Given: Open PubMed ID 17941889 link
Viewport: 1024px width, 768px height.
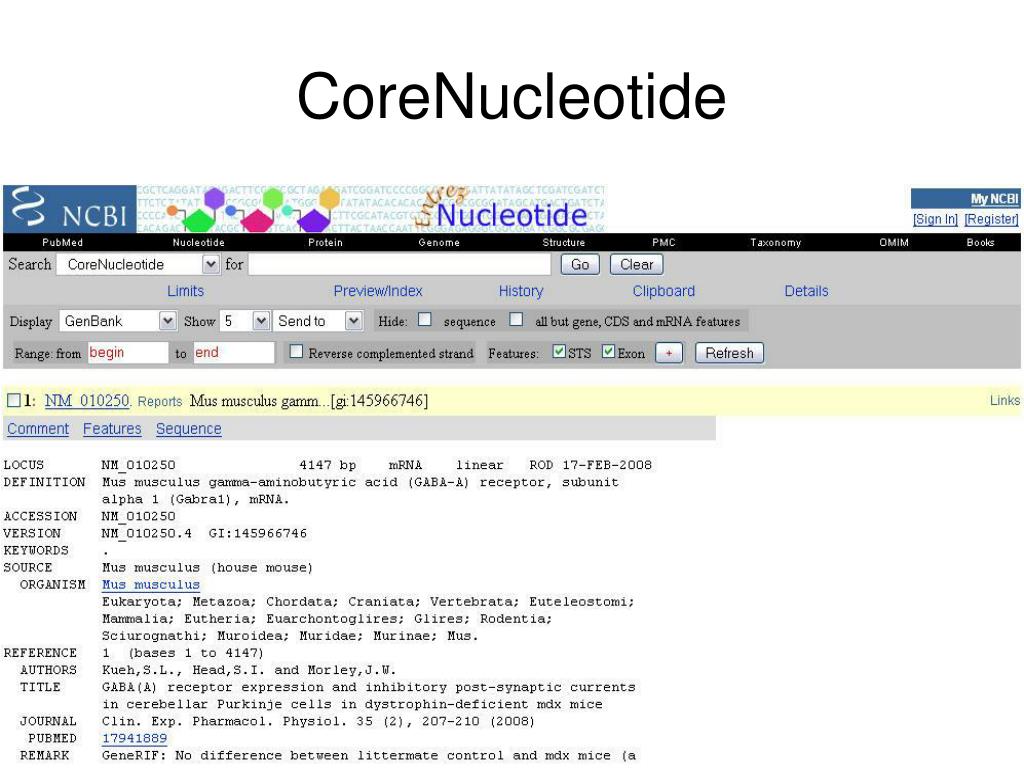Looking at the screenshot, I should pyautogui.click(x=135, y=738).
